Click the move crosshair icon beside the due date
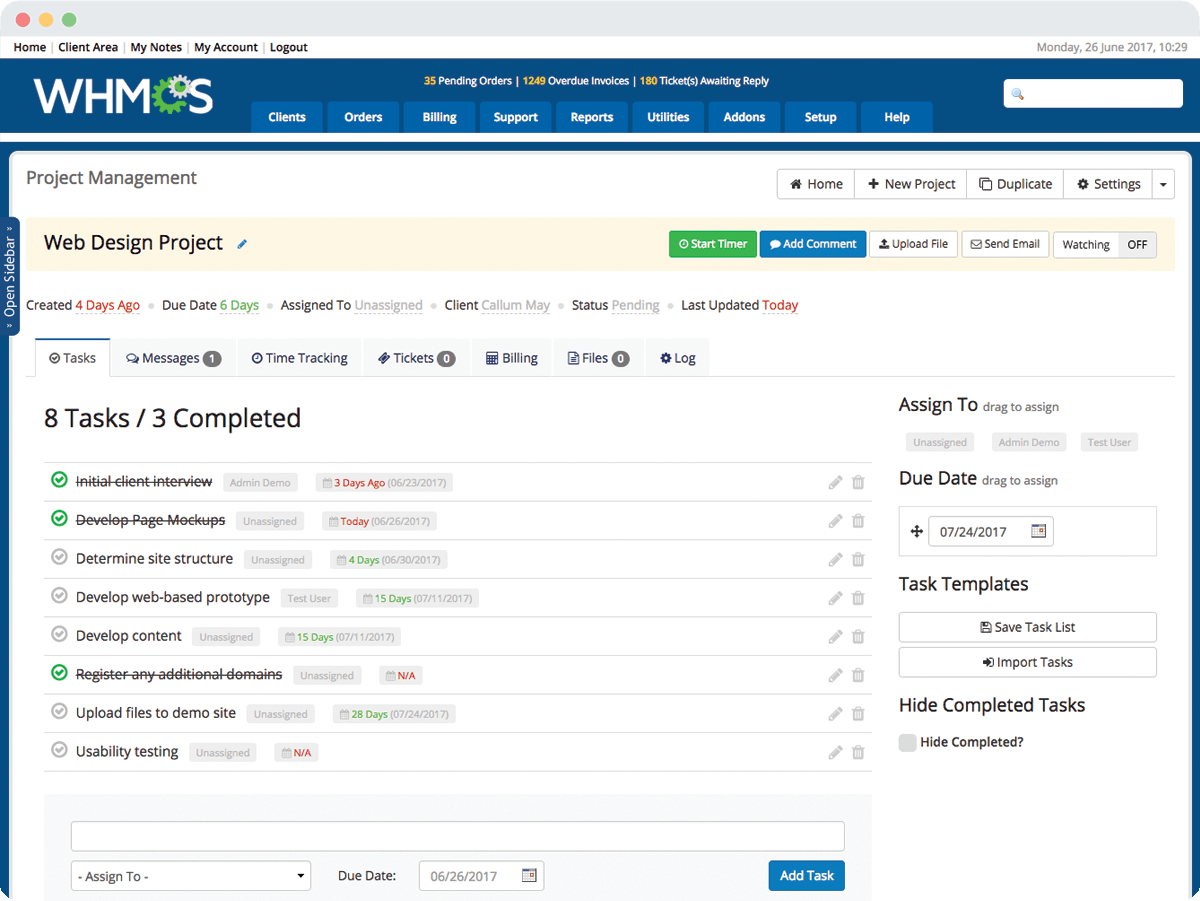 coord(917,531)
